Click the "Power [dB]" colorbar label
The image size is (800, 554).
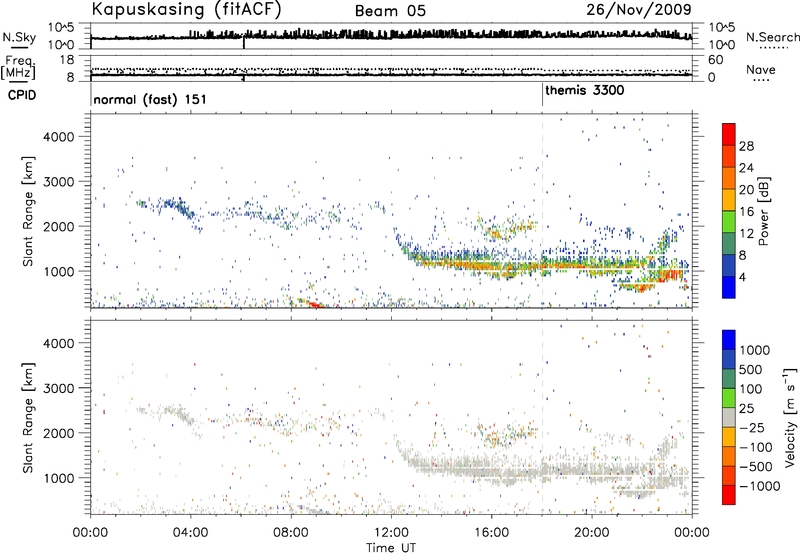763,211
